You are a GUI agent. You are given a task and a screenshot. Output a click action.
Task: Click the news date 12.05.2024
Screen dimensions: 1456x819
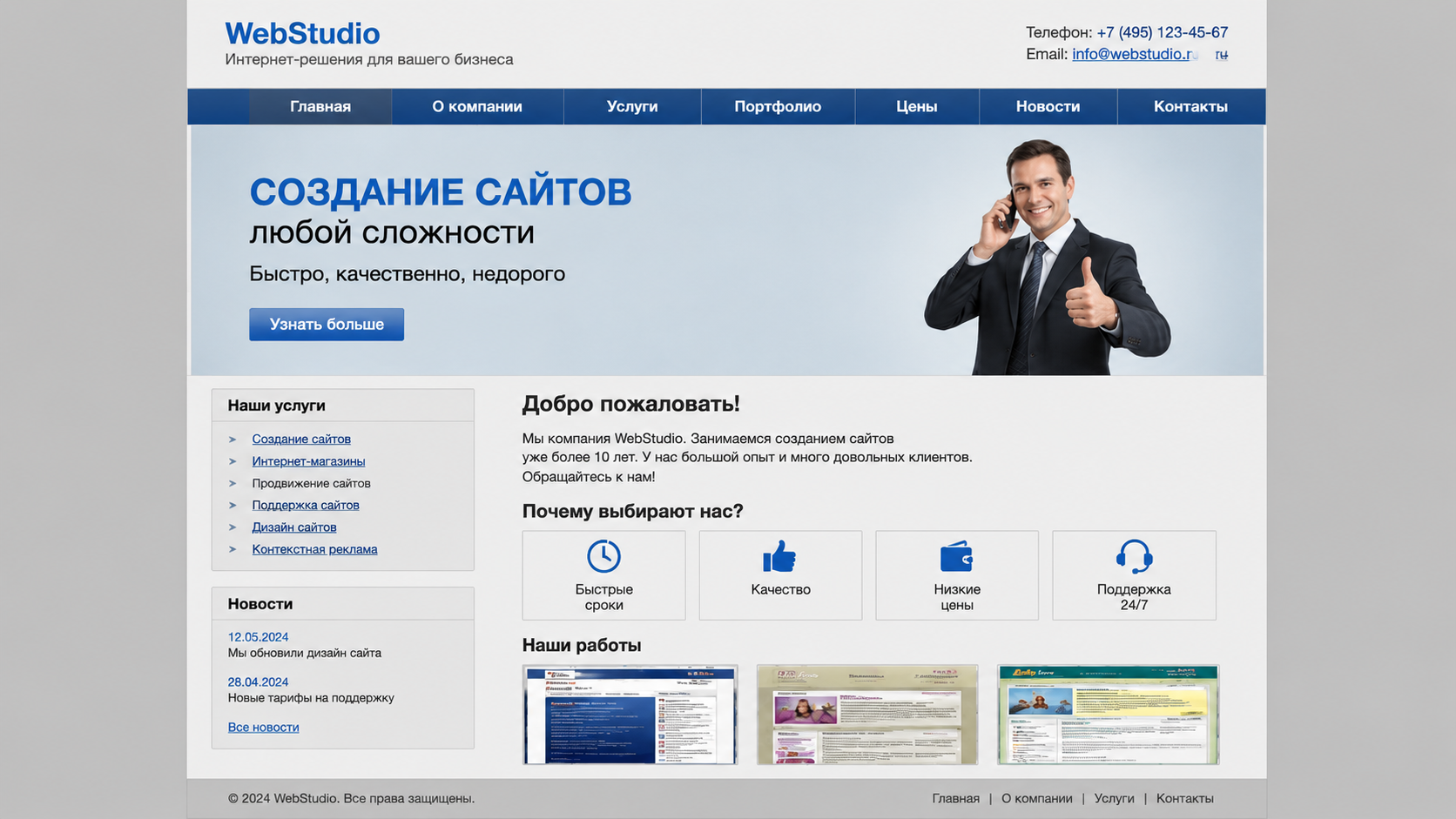258,637
